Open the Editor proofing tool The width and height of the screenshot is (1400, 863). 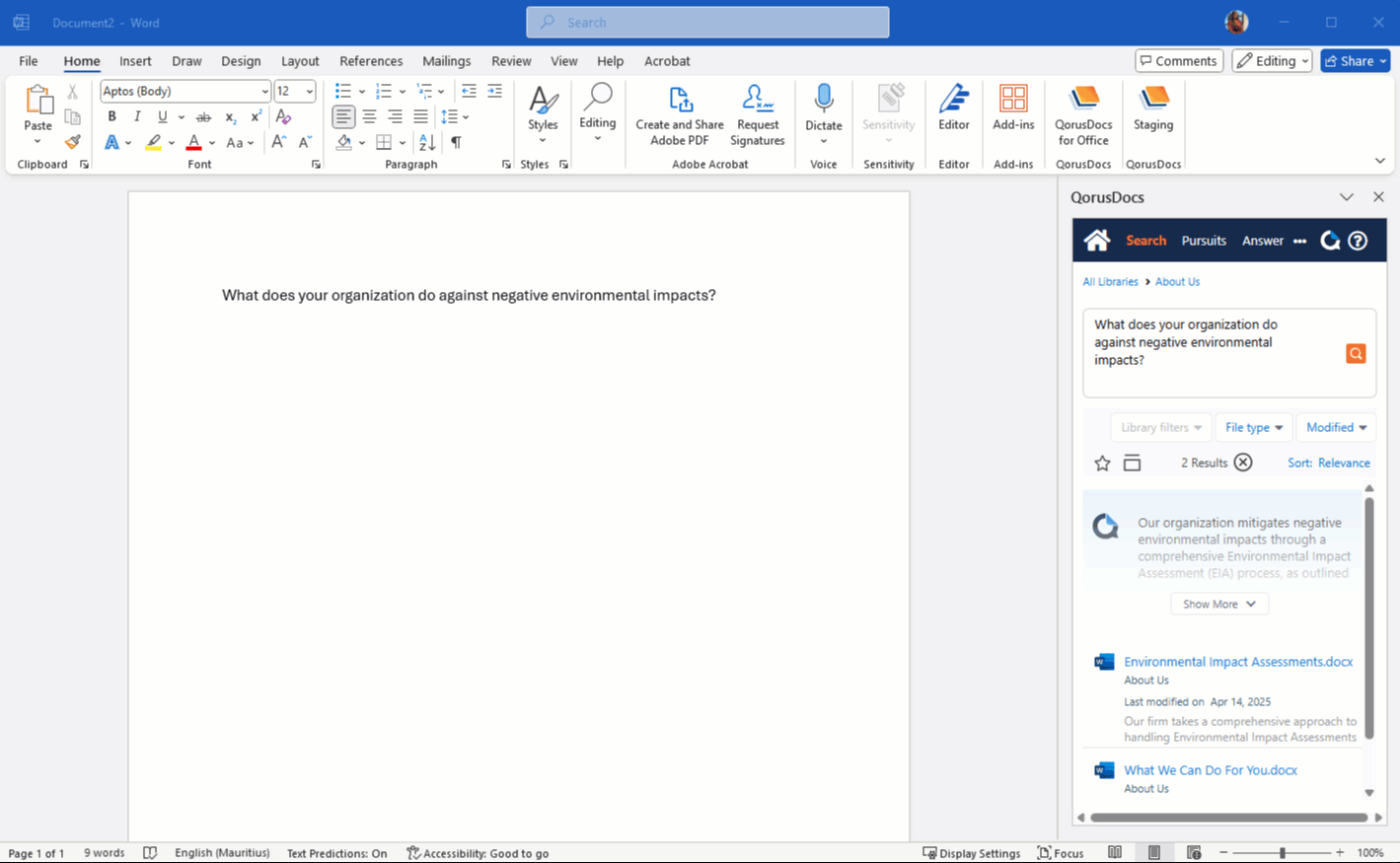pos(953,108)
